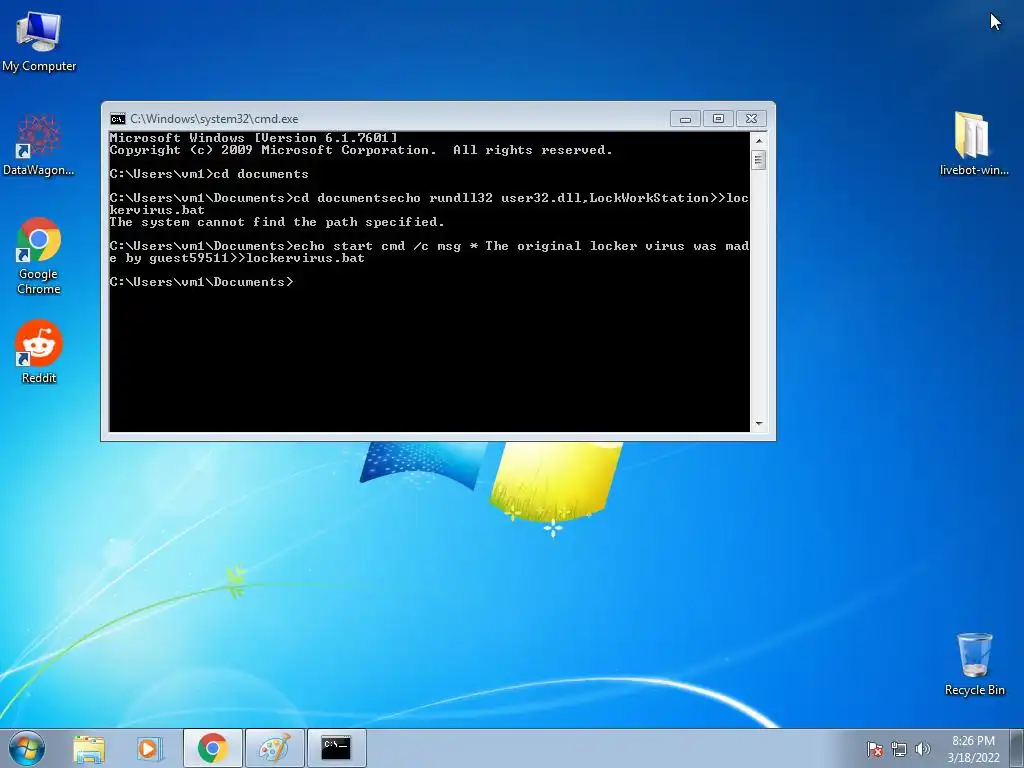Click 'The system cannot find the path specified.' line
1024x768 pixels.
coord(277,222)
